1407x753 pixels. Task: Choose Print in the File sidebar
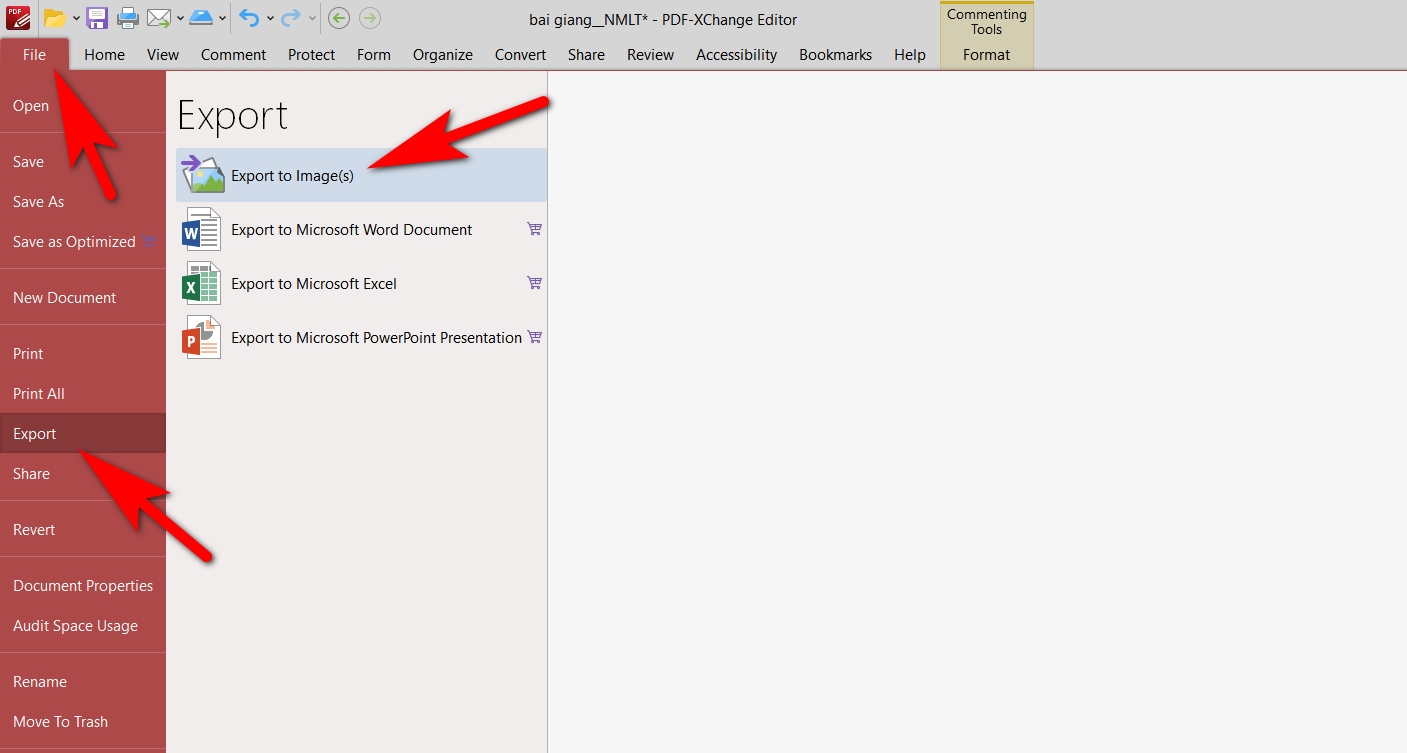point(83,354)
